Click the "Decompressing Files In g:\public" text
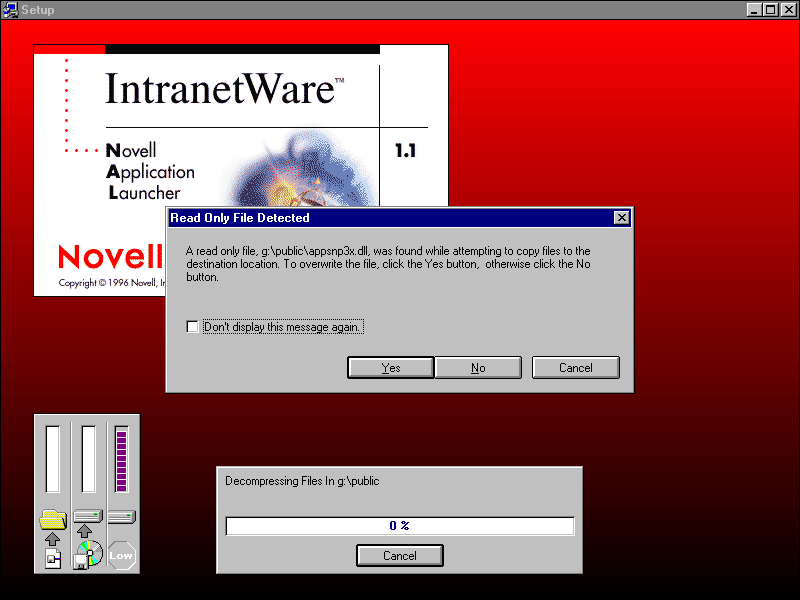Viewport: 800px width, 600px height. click(302, 481)
